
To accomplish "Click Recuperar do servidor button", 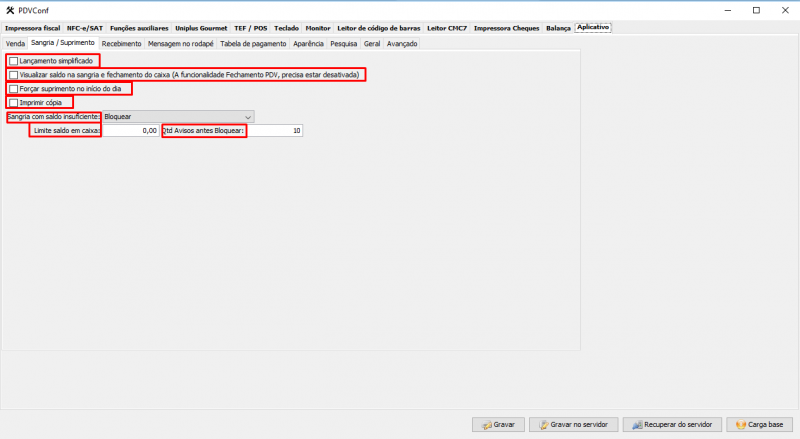I will pos(671,424).
